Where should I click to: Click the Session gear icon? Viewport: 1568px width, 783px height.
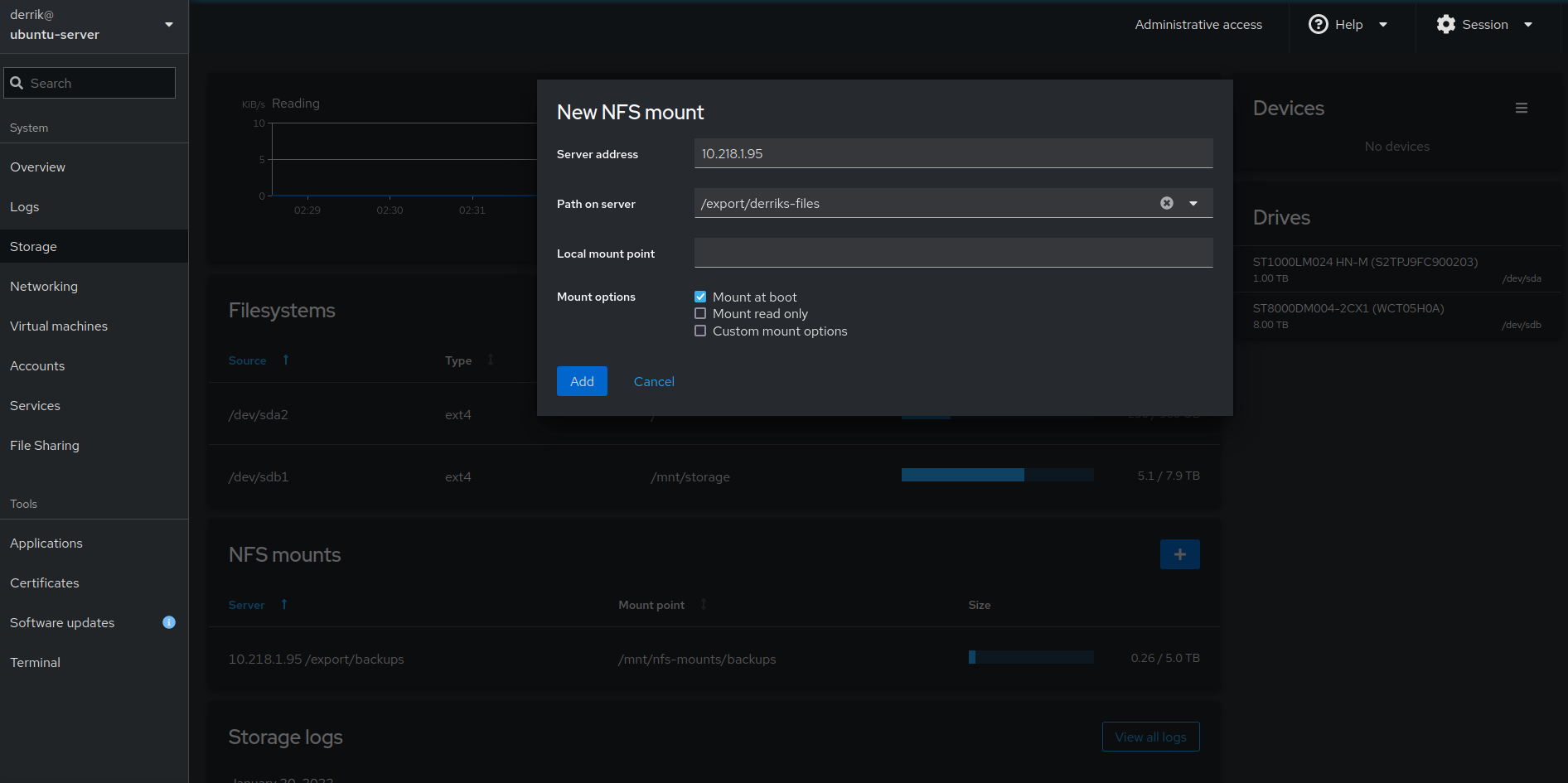pos(1445,24)
